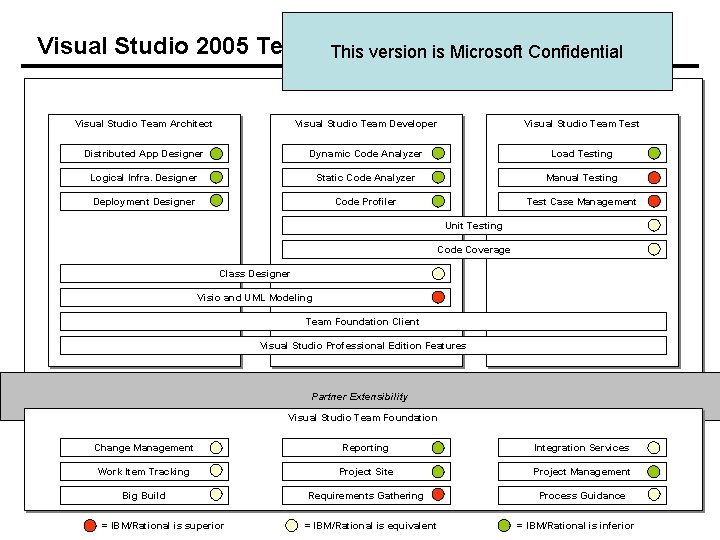720x540 pixels.
Task: Select the green indicator on Code Profiler
Action: pyautogui.click(x=439, y=201)
